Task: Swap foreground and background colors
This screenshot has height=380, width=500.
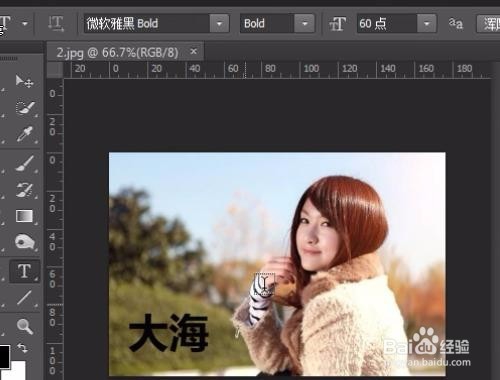Action: point(23,348)
